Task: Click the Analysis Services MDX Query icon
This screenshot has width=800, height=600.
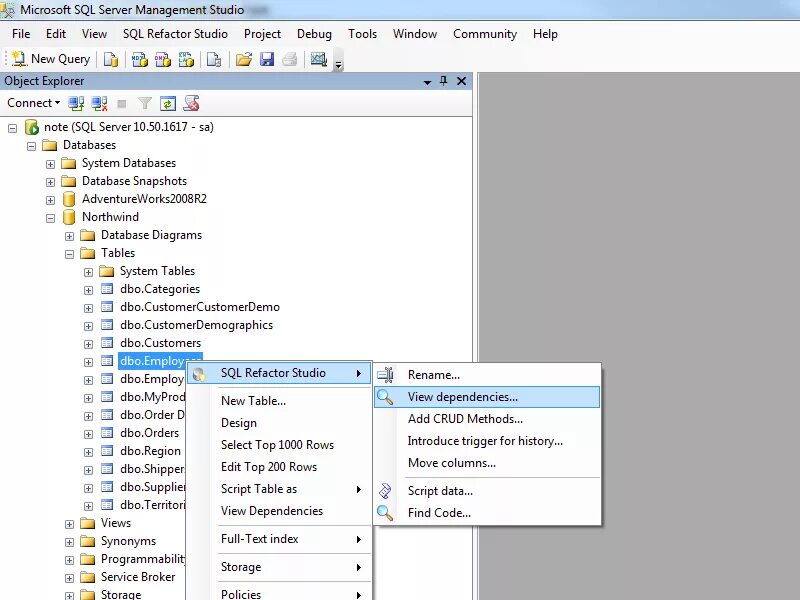Action: pos(139,59)
